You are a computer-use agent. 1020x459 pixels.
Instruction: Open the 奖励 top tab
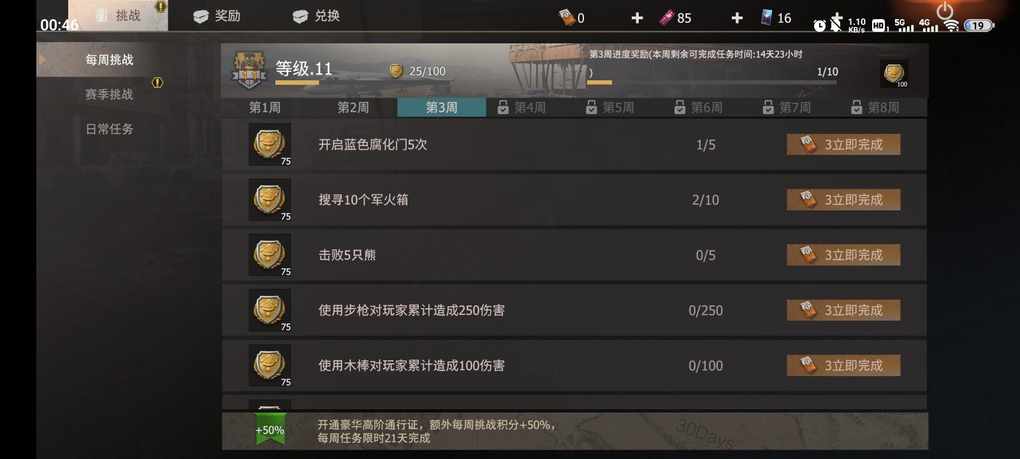click(x=218, y=16)
